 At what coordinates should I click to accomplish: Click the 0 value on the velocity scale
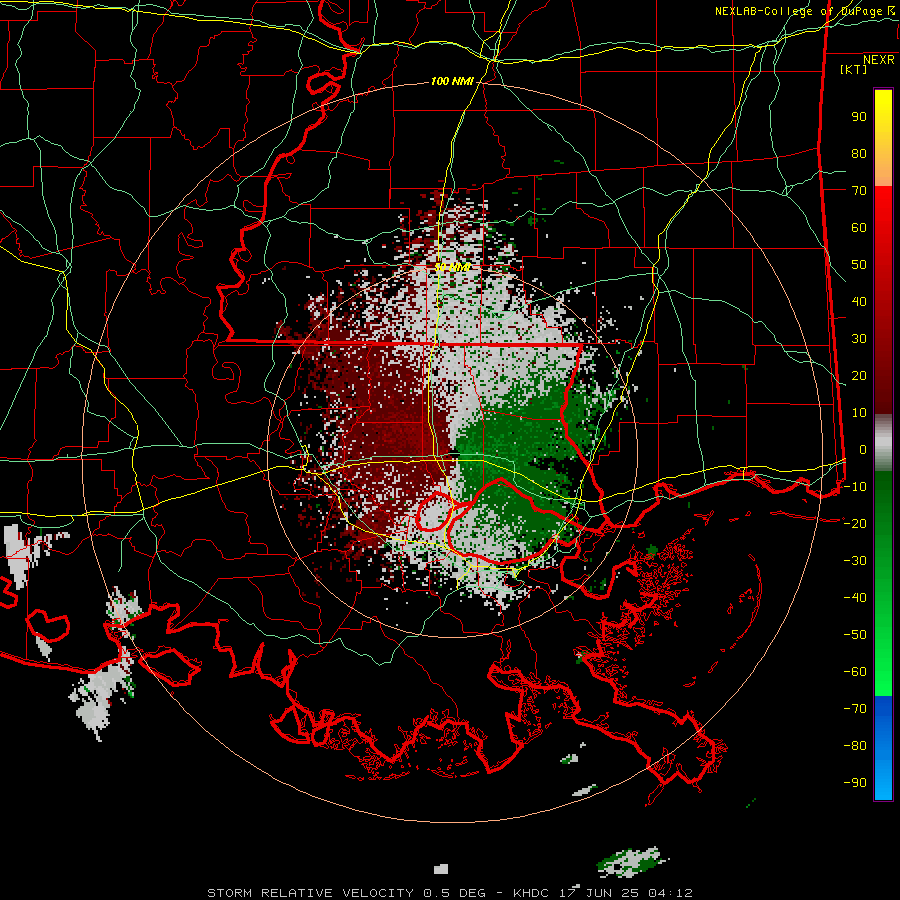tap(863, 449)
